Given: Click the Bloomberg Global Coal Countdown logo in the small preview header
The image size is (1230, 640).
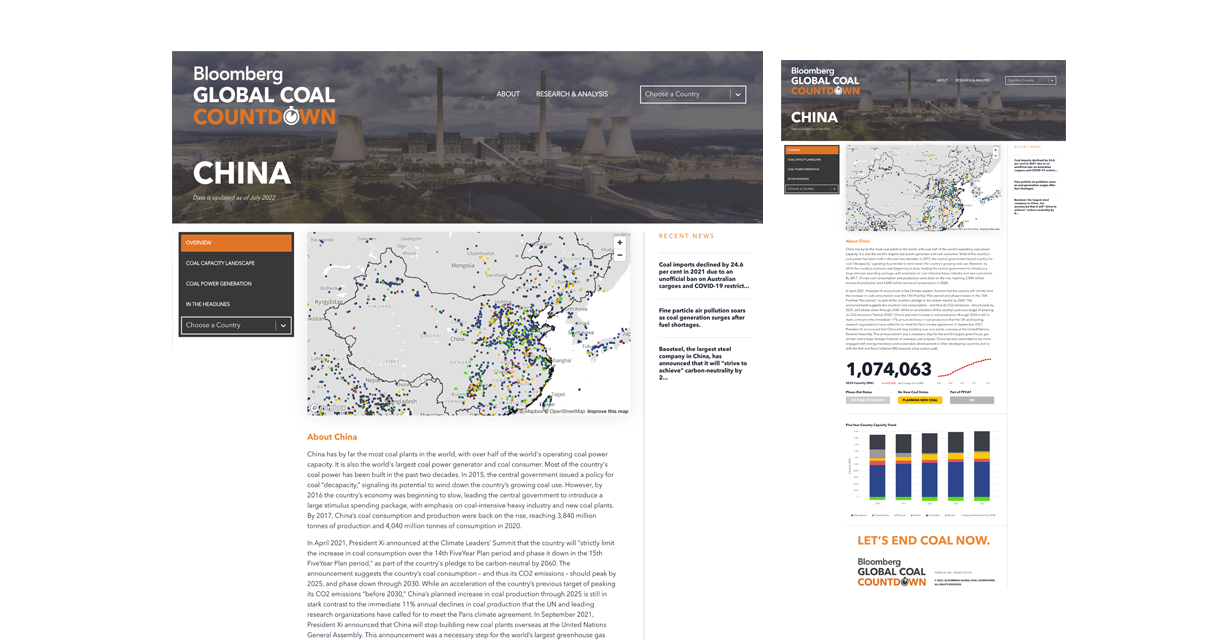Looking at the screenshot, I should click(825, 81).
